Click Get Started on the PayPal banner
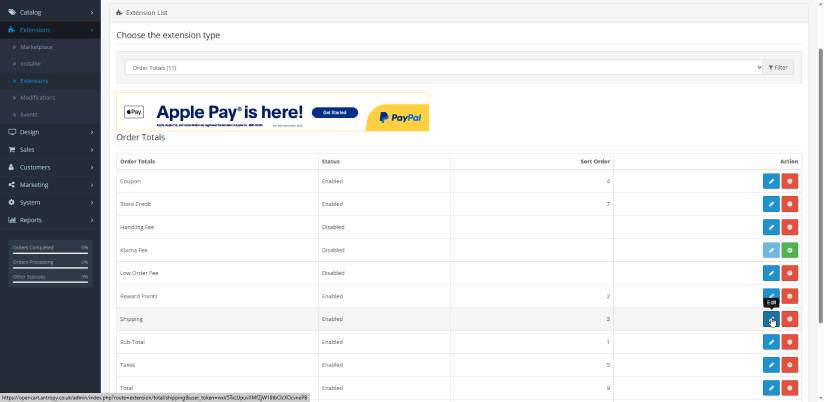The image size is (824, 402). pos(335,113)
